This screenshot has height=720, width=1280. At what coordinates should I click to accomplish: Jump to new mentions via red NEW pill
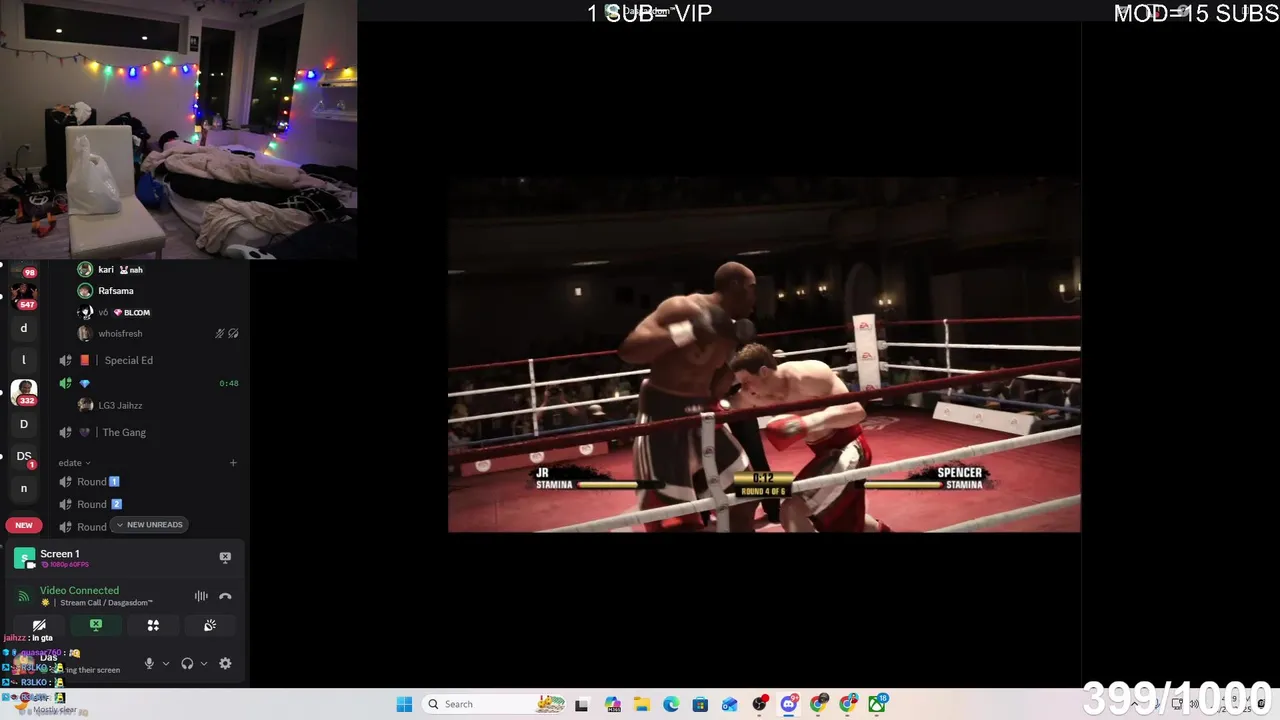24,525
